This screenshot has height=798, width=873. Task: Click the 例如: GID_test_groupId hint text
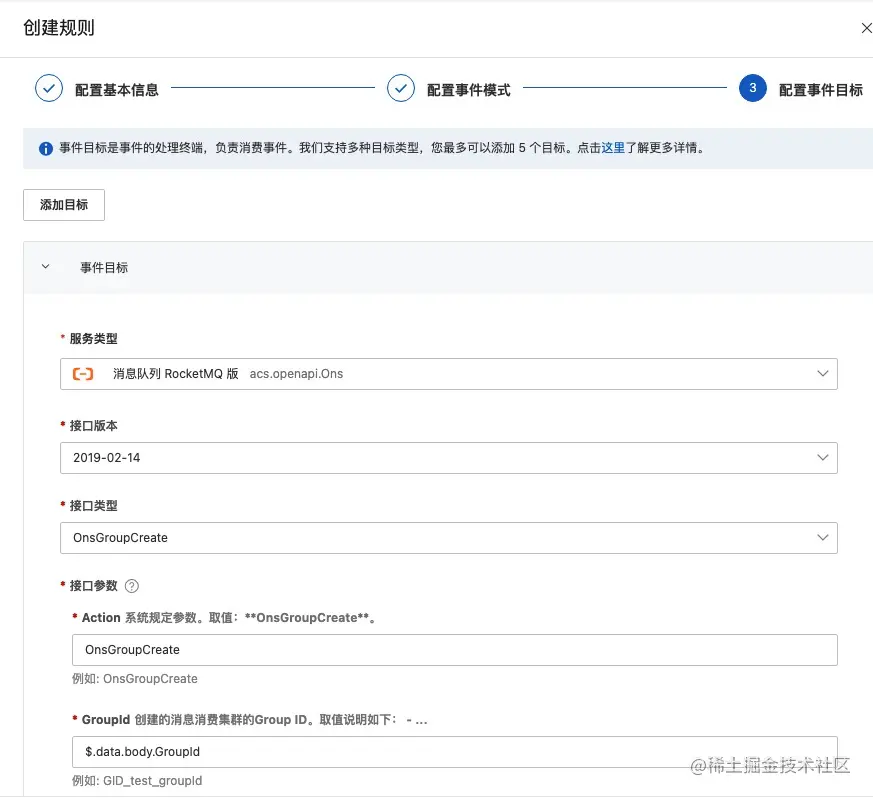[137, 781]
